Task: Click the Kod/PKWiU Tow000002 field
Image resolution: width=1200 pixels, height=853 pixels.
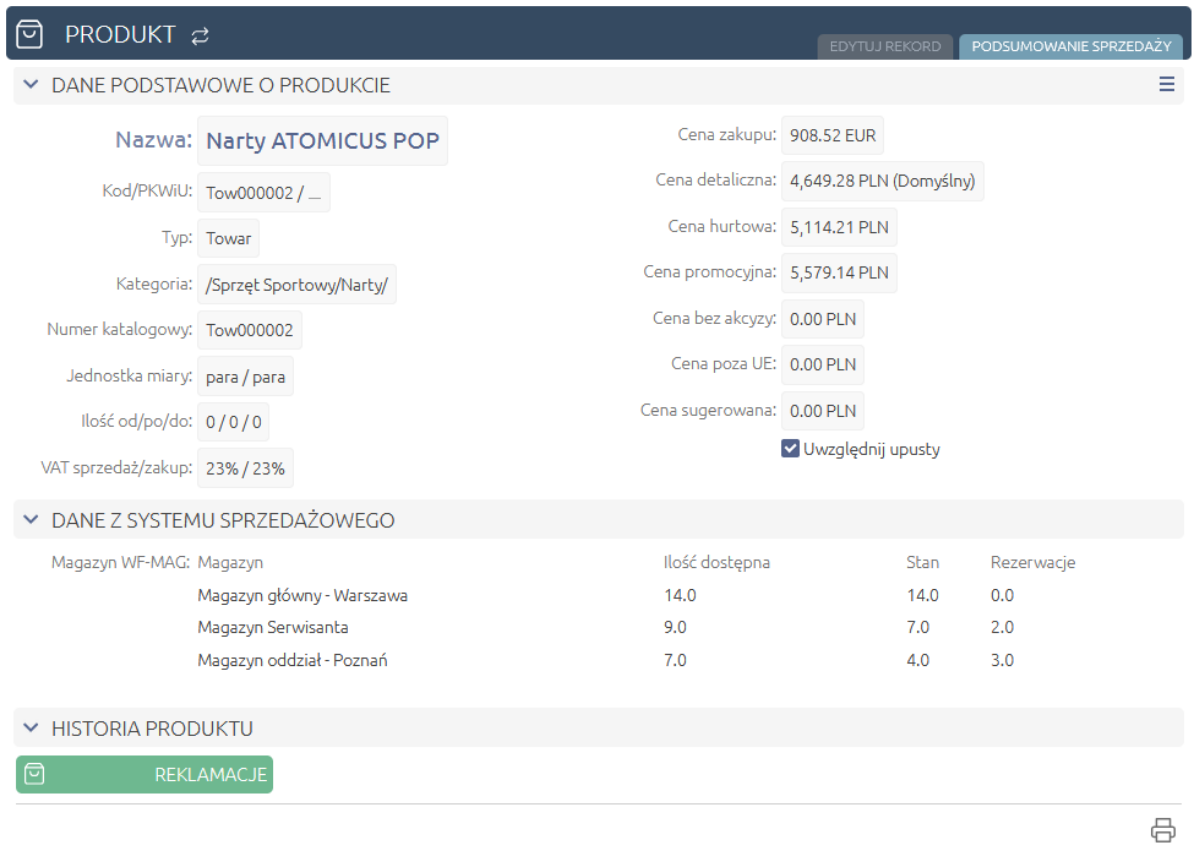Action: (x=263, y=193)
